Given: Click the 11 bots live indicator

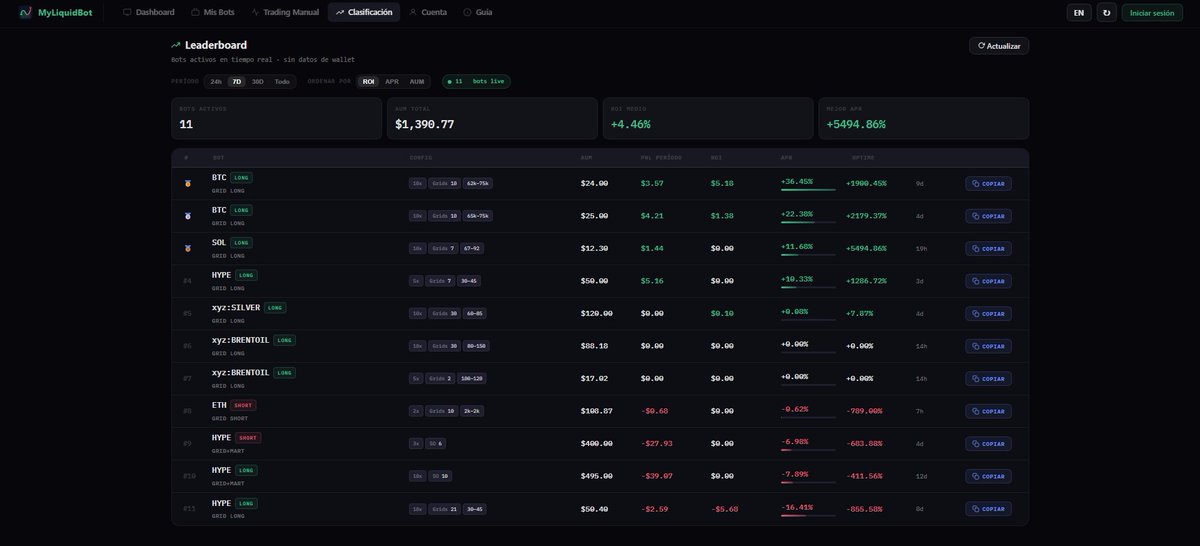Looking at the screenshot, I should pyautogui.click(x=476, y=82).
